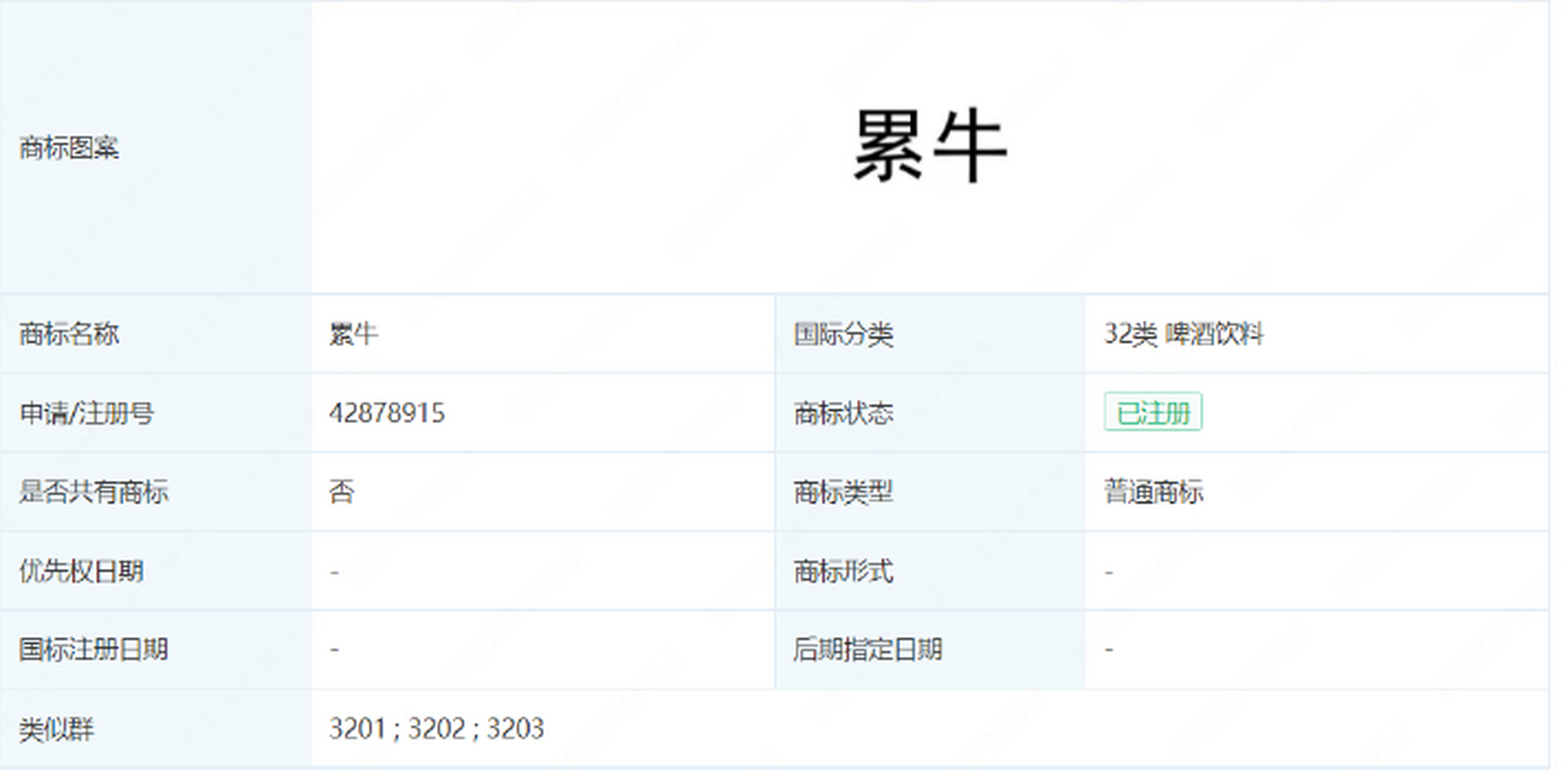This screenshot has width=1568, height=772.
Task: Select similar group codes 3201 ; 3202 ; 3203
Action: [x=437, y=728]
